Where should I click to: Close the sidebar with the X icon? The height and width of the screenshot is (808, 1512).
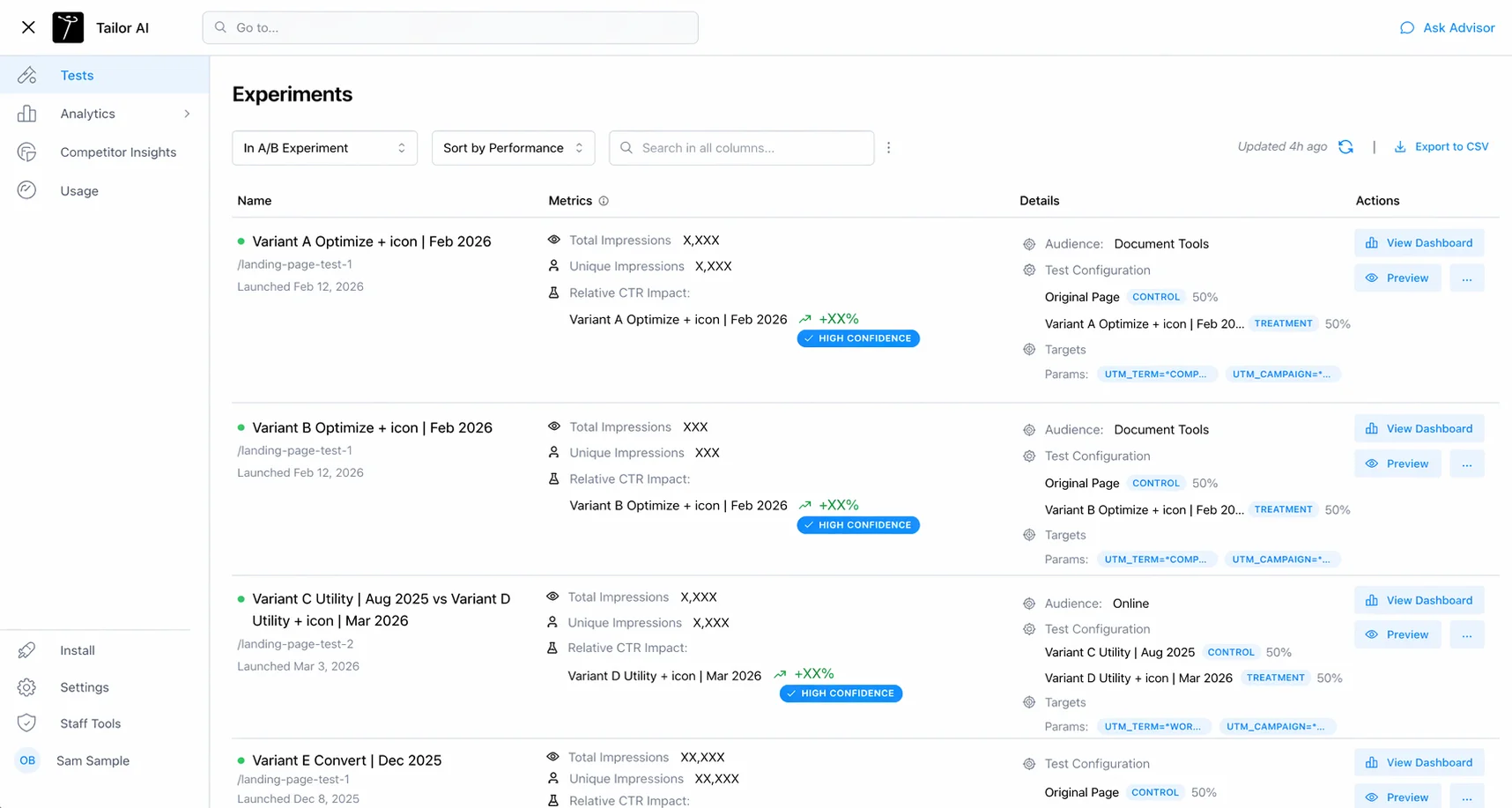(28, 27)
